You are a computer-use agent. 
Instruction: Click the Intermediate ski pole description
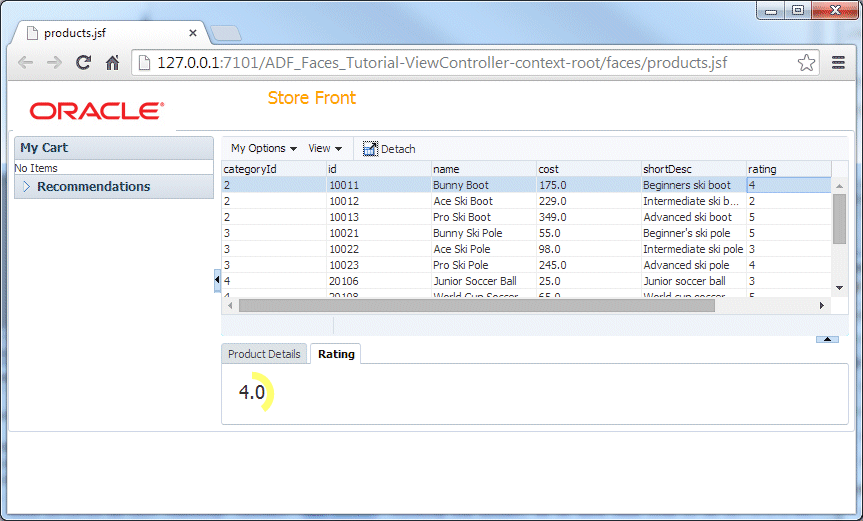pos(693,249)
